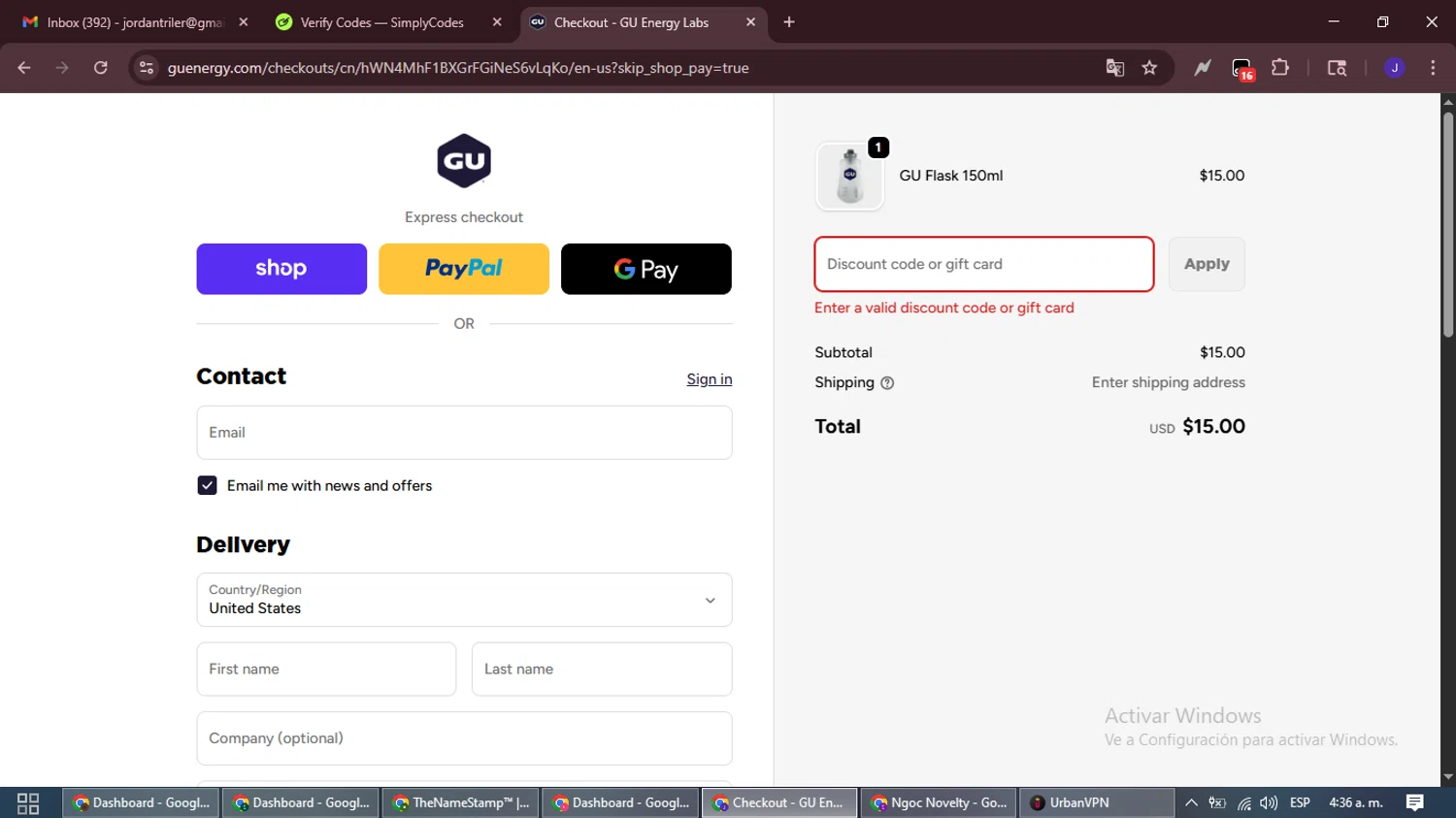
Task: Open the Windows notification center icon
Action: (x=1415, y=803)
